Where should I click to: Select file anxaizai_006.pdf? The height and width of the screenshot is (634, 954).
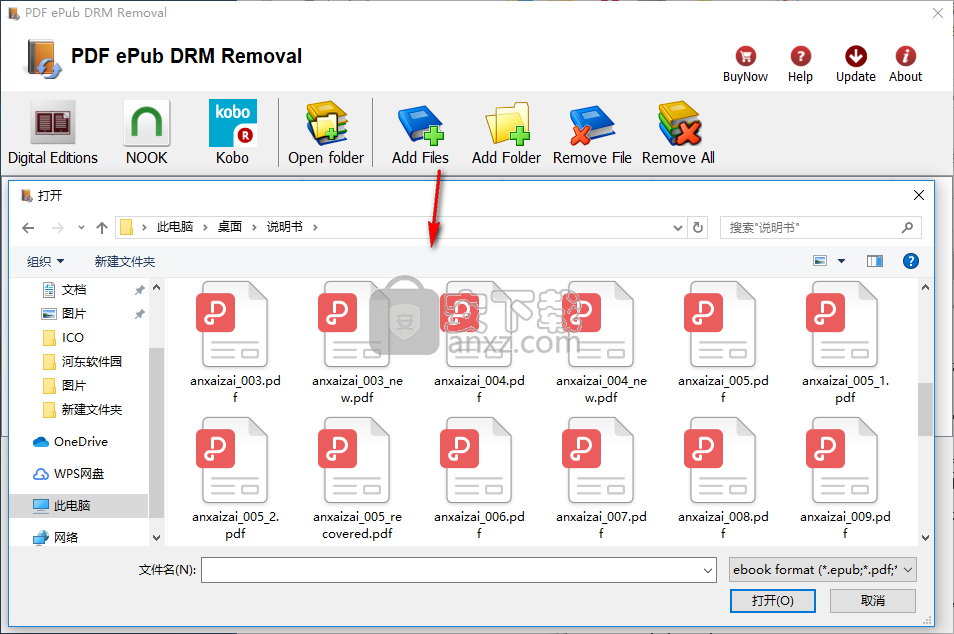[x=479, y=479]
